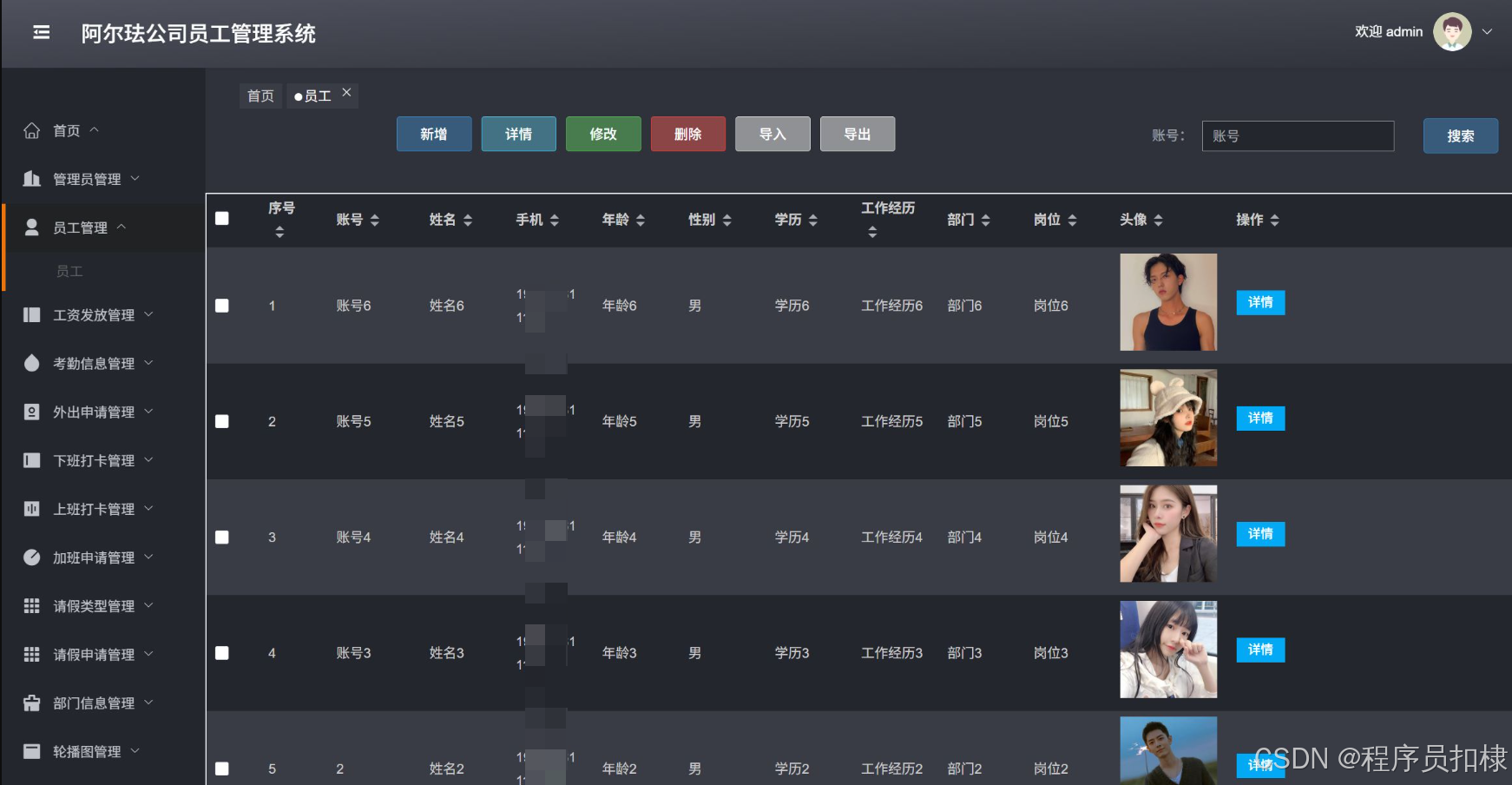
Task: Sort by 学历 column arrows
Action: coord(813,220)
